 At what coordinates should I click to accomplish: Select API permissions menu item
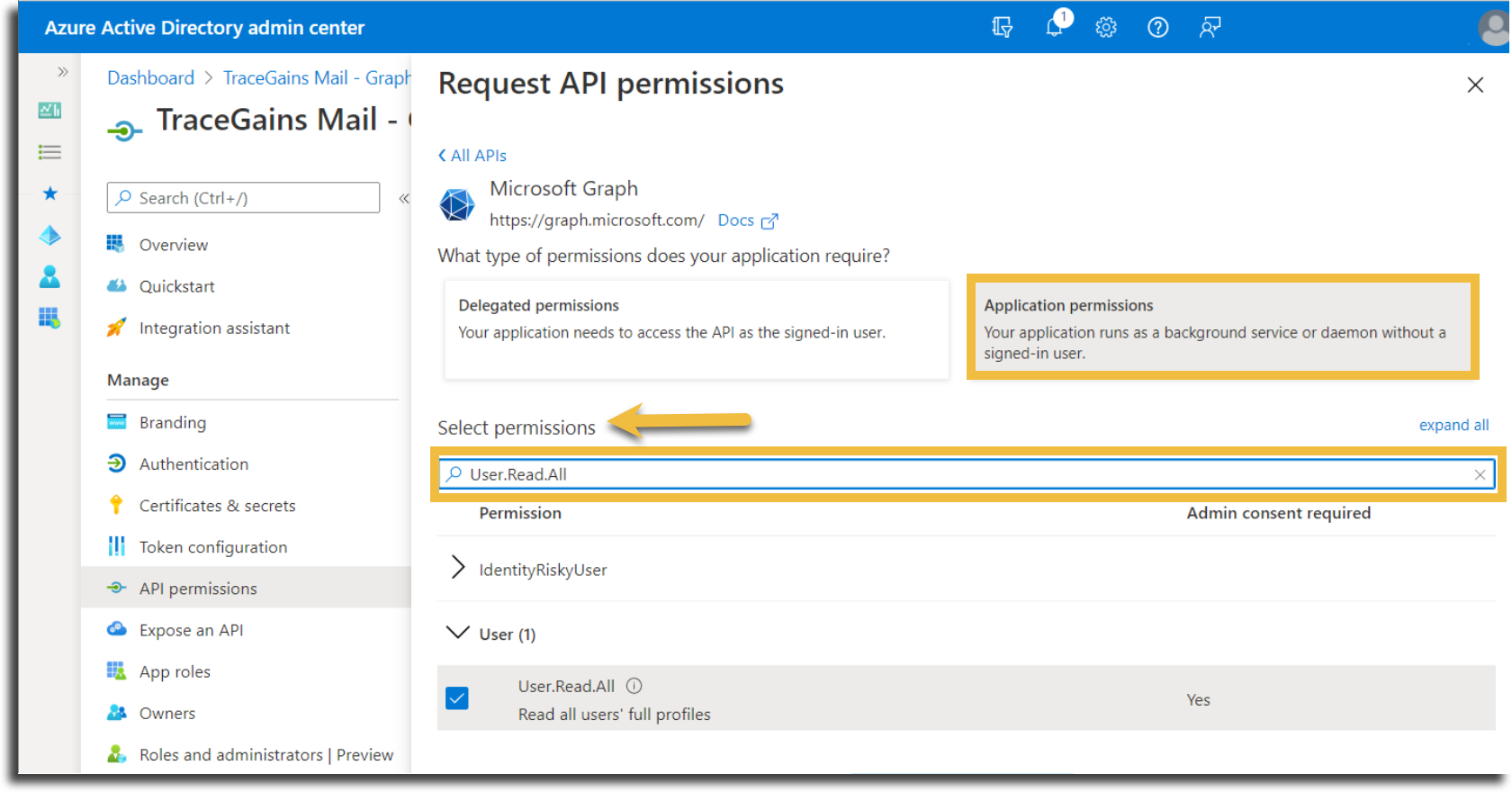[246, 588]
